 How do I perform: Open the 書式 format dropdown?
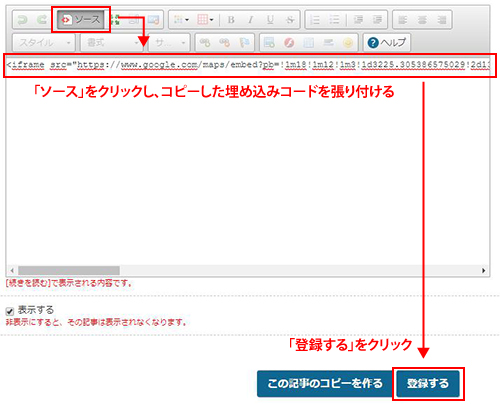112,43
